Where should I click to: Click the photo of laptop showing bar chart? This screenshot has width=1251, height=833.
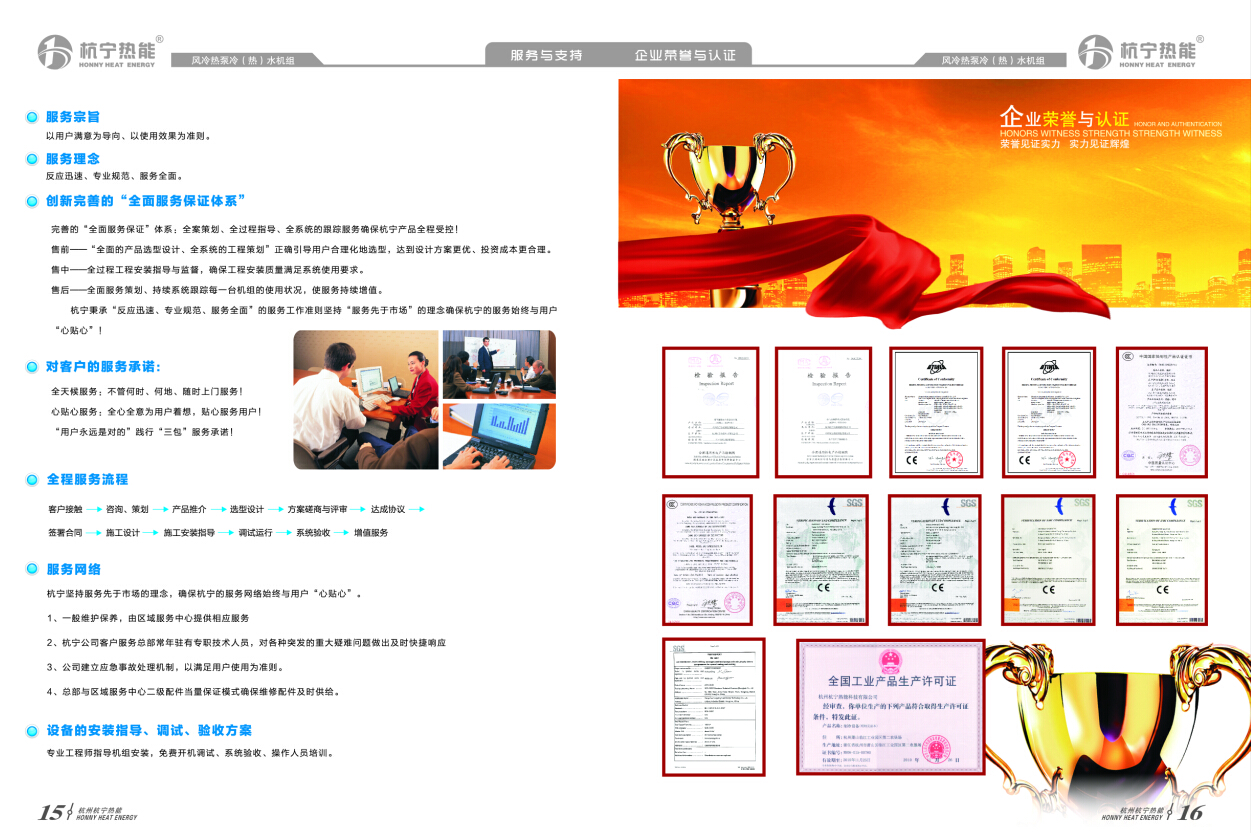[498, 435]
